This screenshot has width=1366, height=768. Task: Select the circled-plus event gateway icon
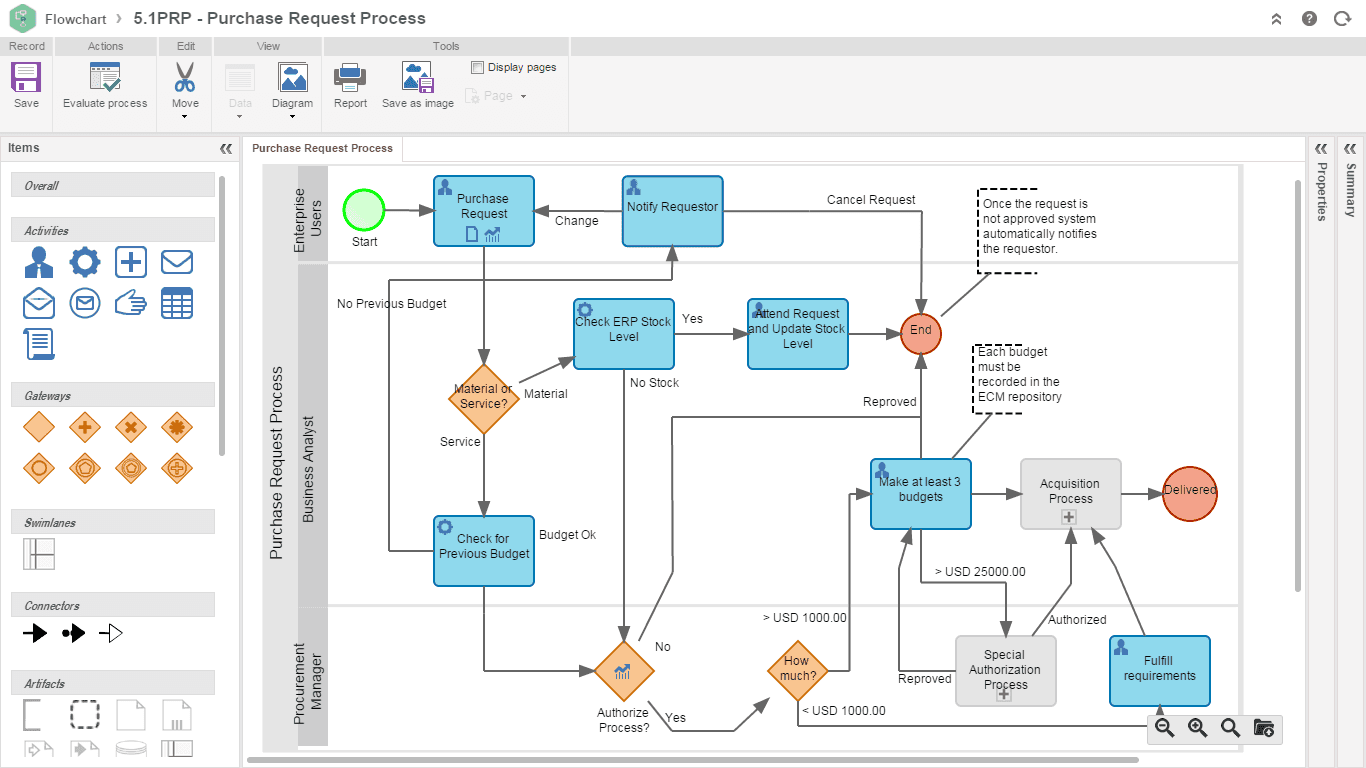pyautogui.click(x=177, y=468)
